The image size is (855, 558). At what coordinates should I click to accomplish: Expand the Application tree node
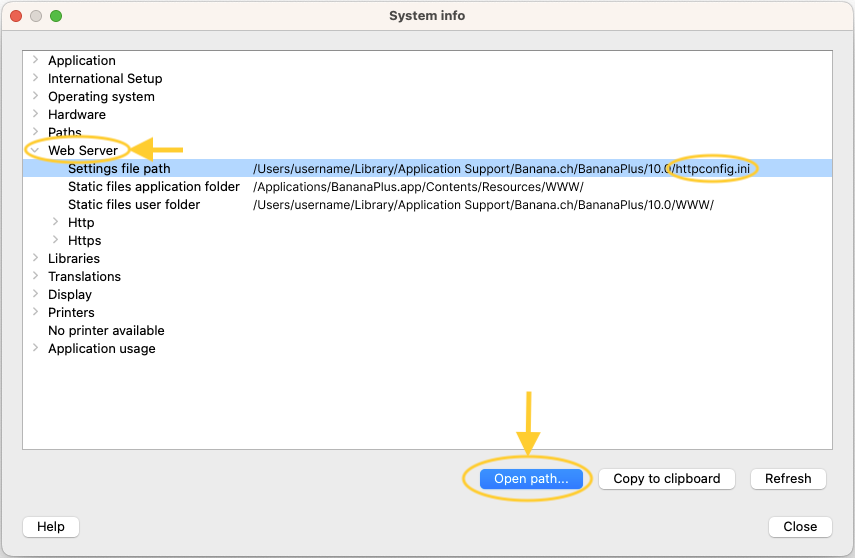pyautogui.click(x=36, y=61)
